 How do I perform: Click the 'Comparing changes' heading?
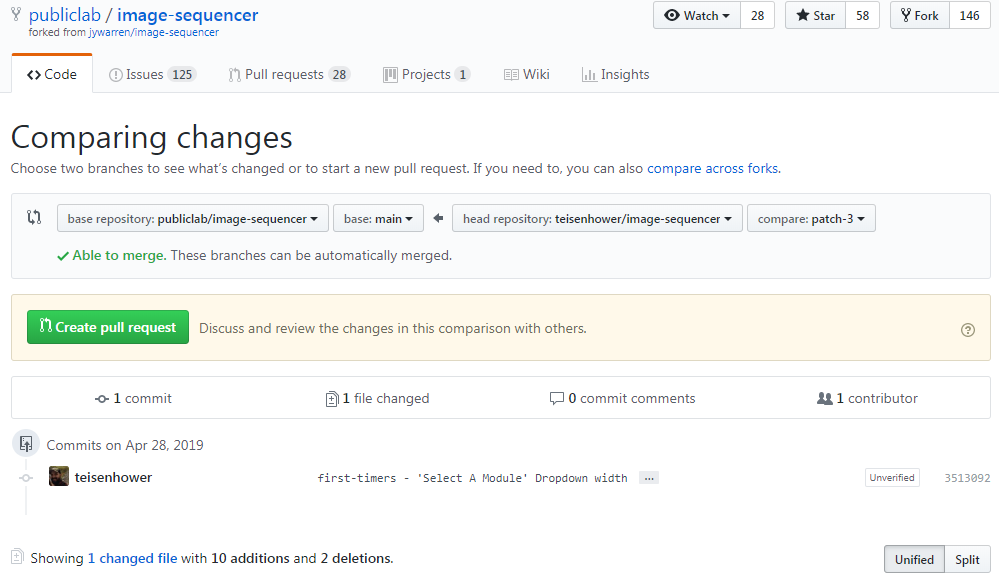point(152,138)
